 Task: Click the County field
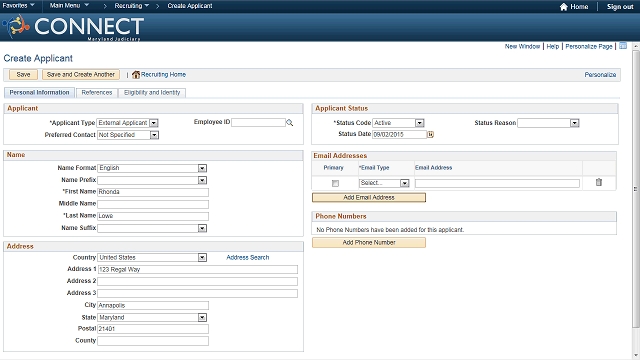[x=153, y=341]
